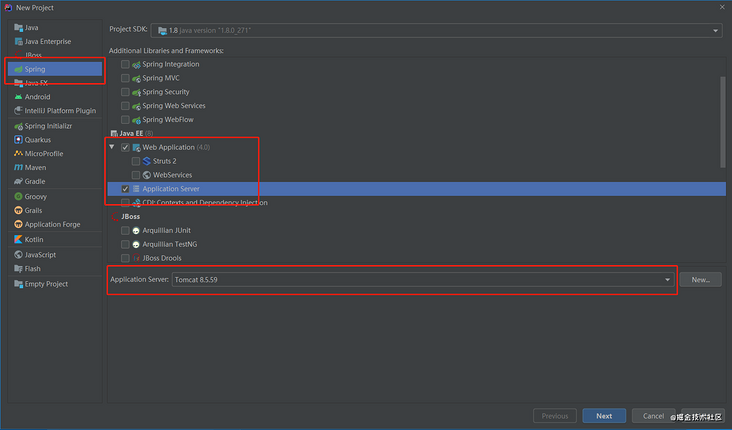Click the frameworks list vertical scrollbar

click(x=723, y=122)
